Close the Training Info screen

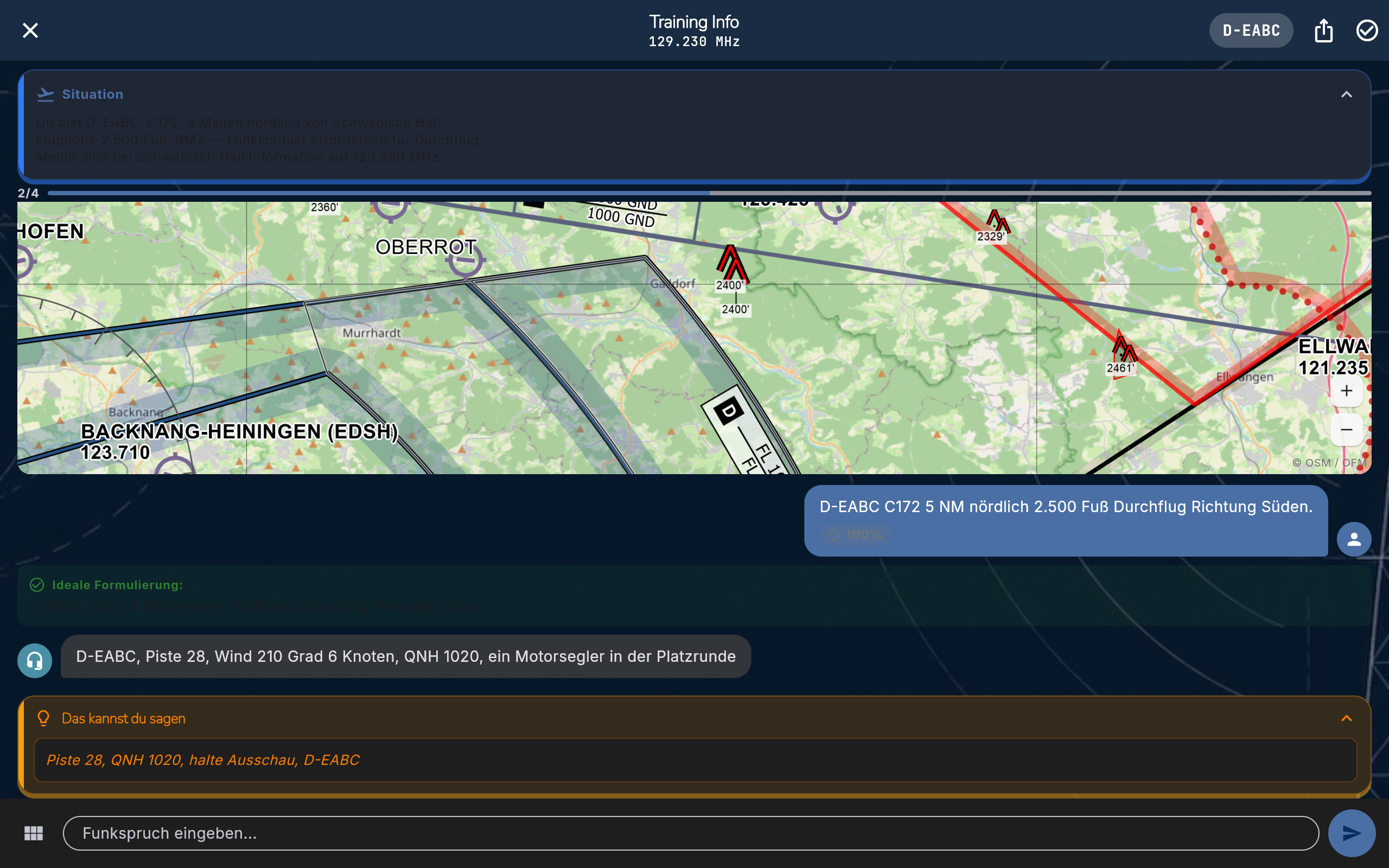(30, 30)
